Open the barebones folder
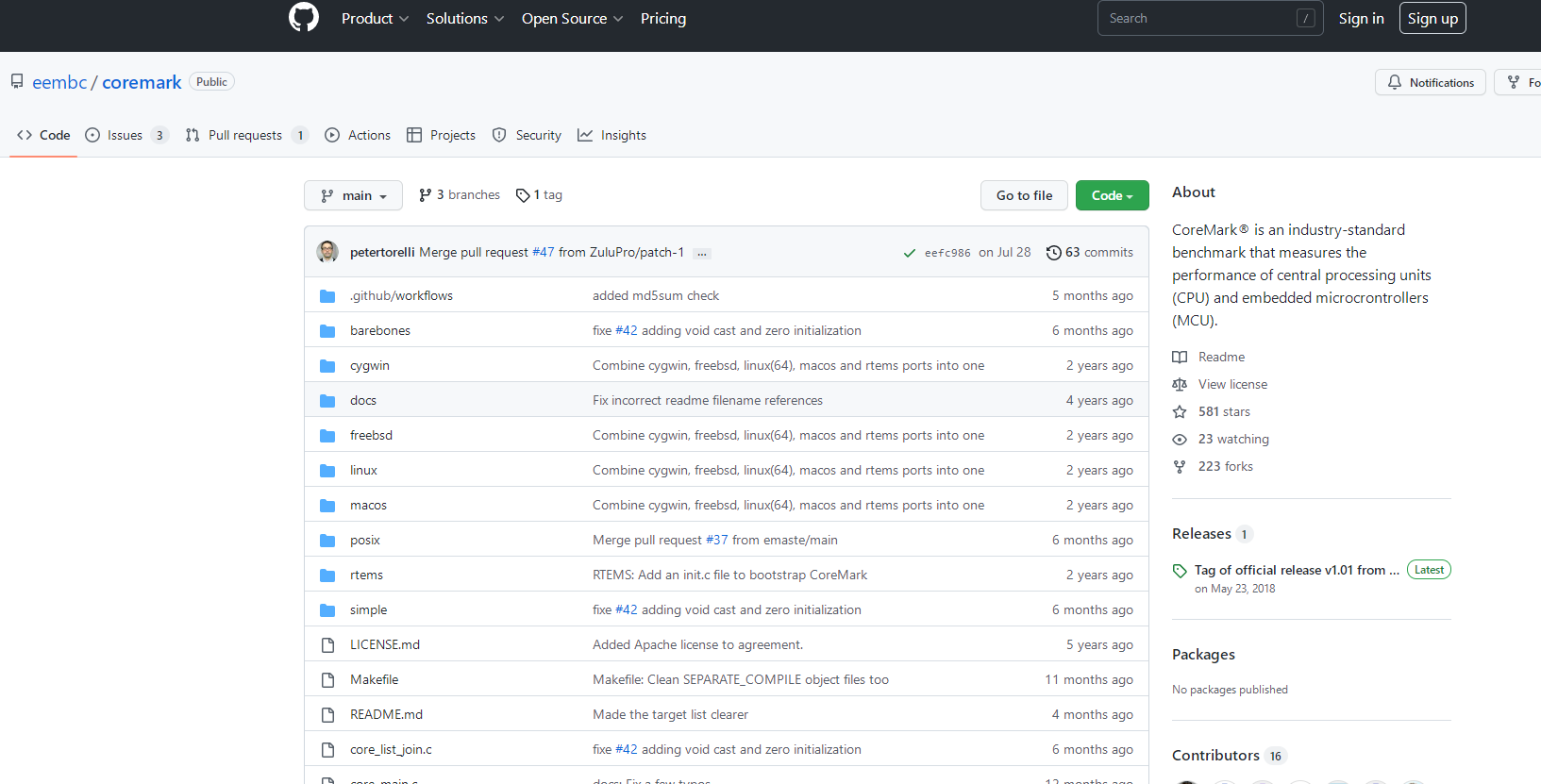1541x784 pixels. point(380,330)
